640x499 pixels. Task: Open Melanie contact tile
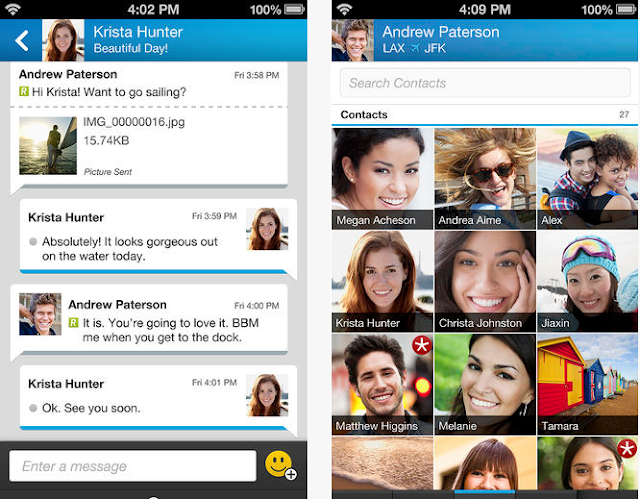pos(485,384)
